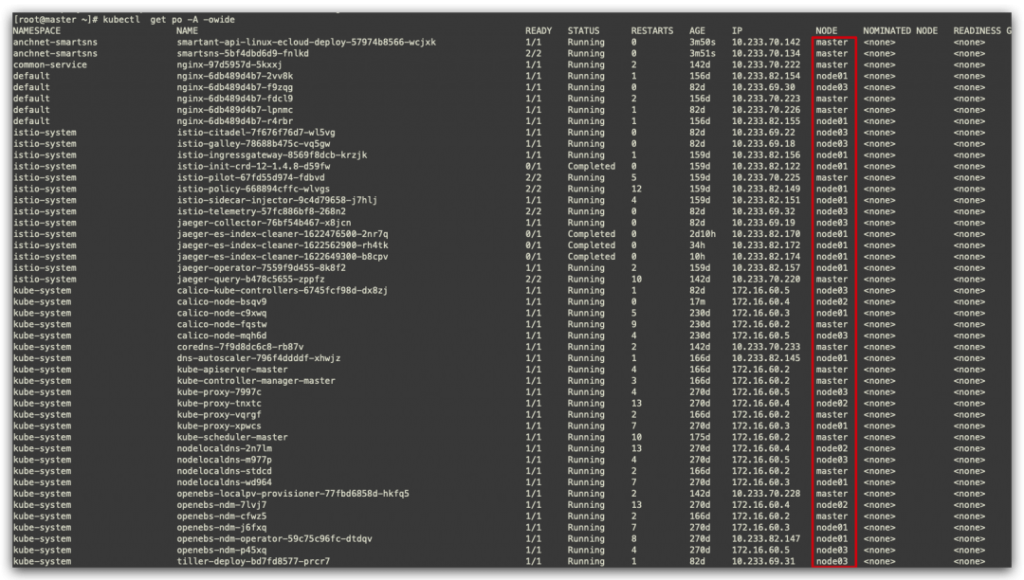
Task: Click pod openebs-localpv-provisioner-77fbd6858d-hkfq5
Action: pos(293,493)
